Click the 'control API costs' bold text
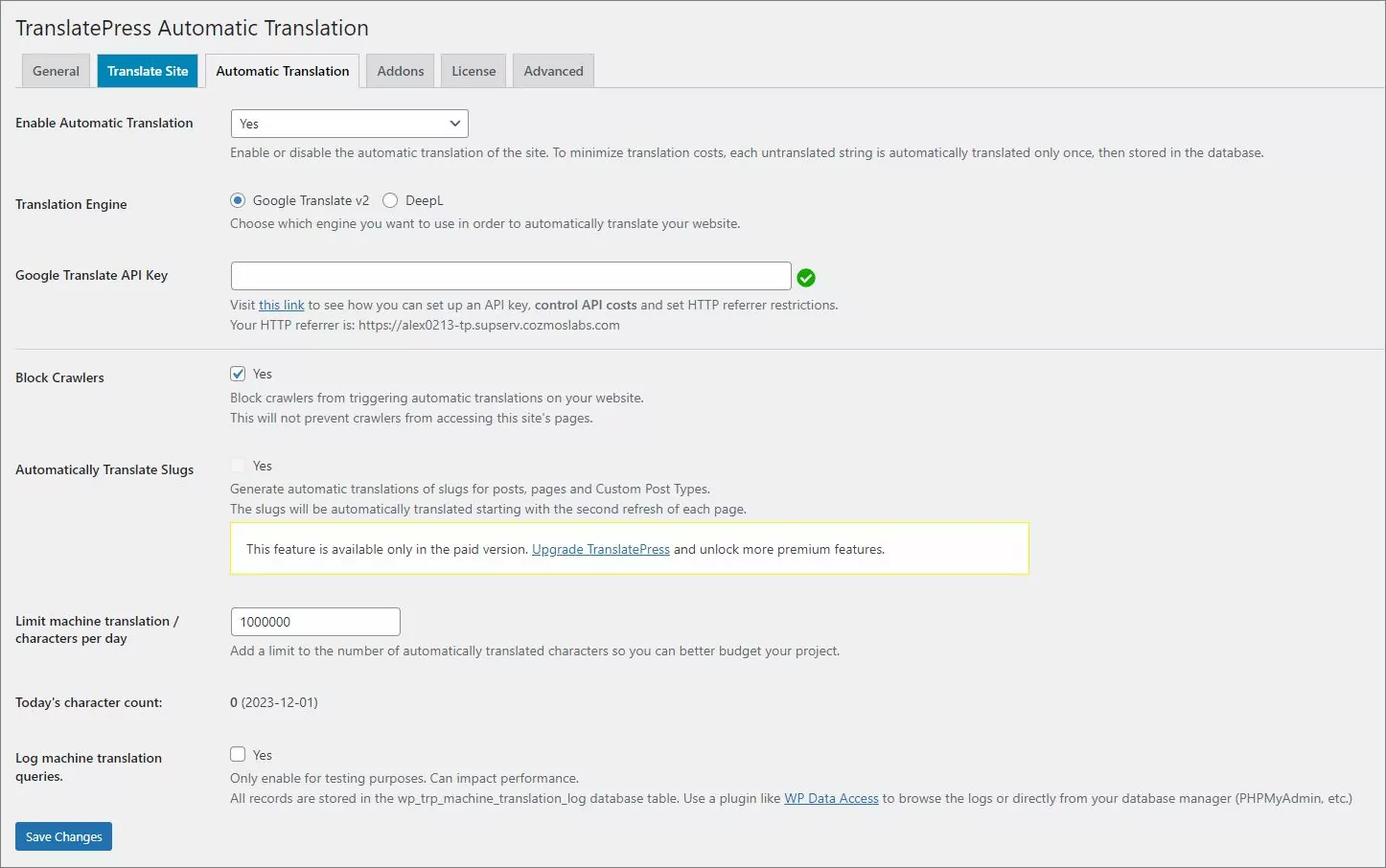1386x868 pixels. tap(586, 305)
